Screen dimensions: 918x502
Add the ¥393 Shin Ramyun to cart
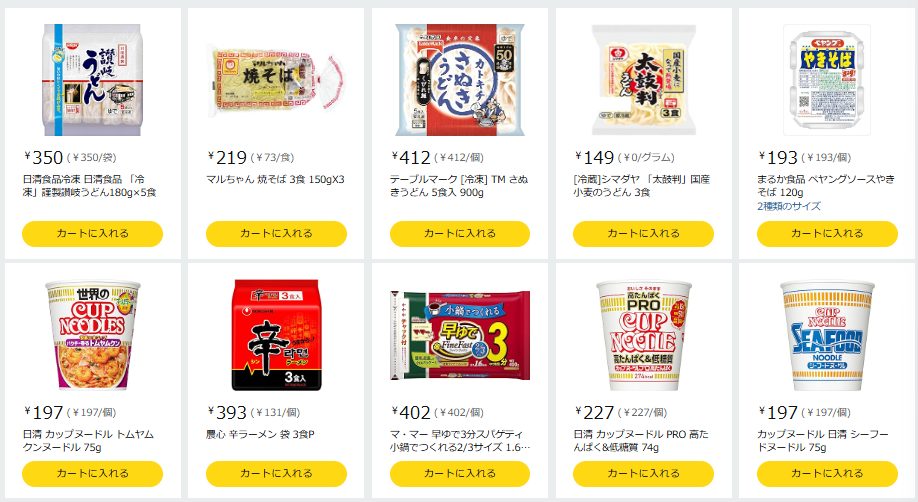pyautogui.click(x=276, y=473)
